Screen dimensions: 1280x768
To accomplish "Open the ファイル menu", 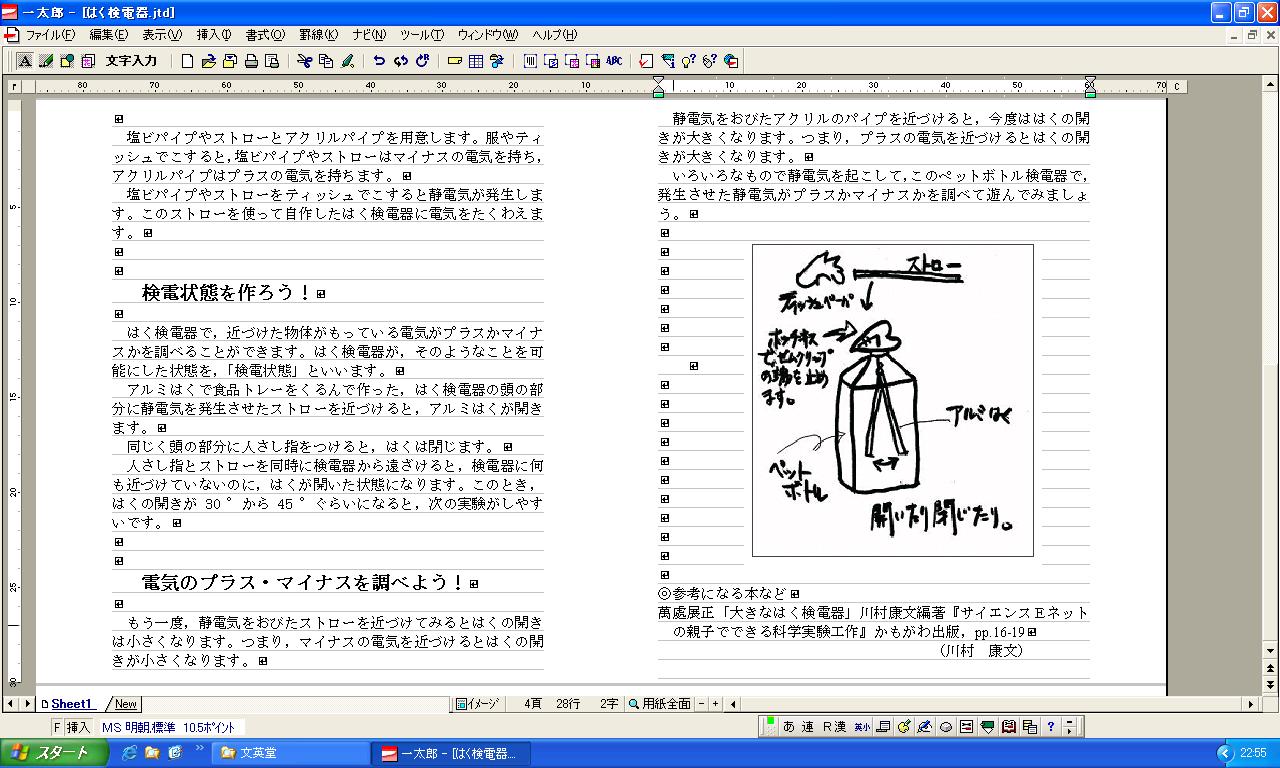I will click(50, 35).
